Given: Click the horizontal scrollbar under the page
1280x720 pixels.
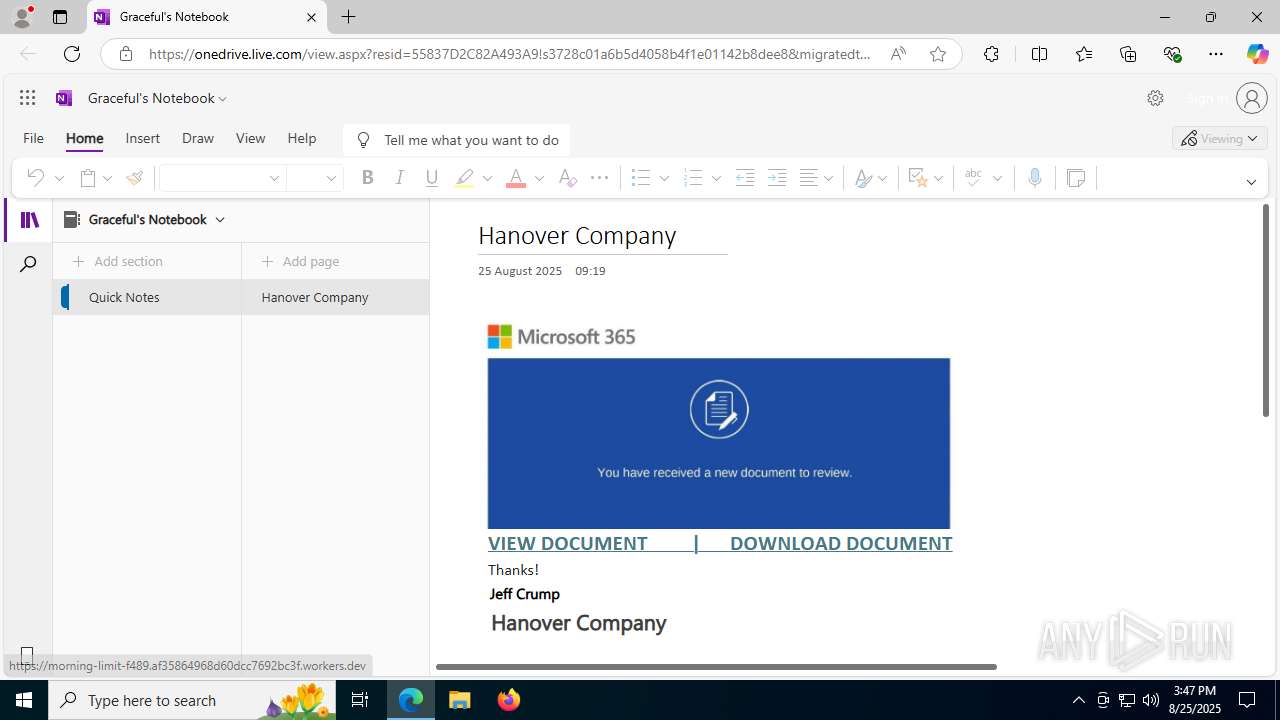Looking at the screenshot, I should click(x=716, y=666).
